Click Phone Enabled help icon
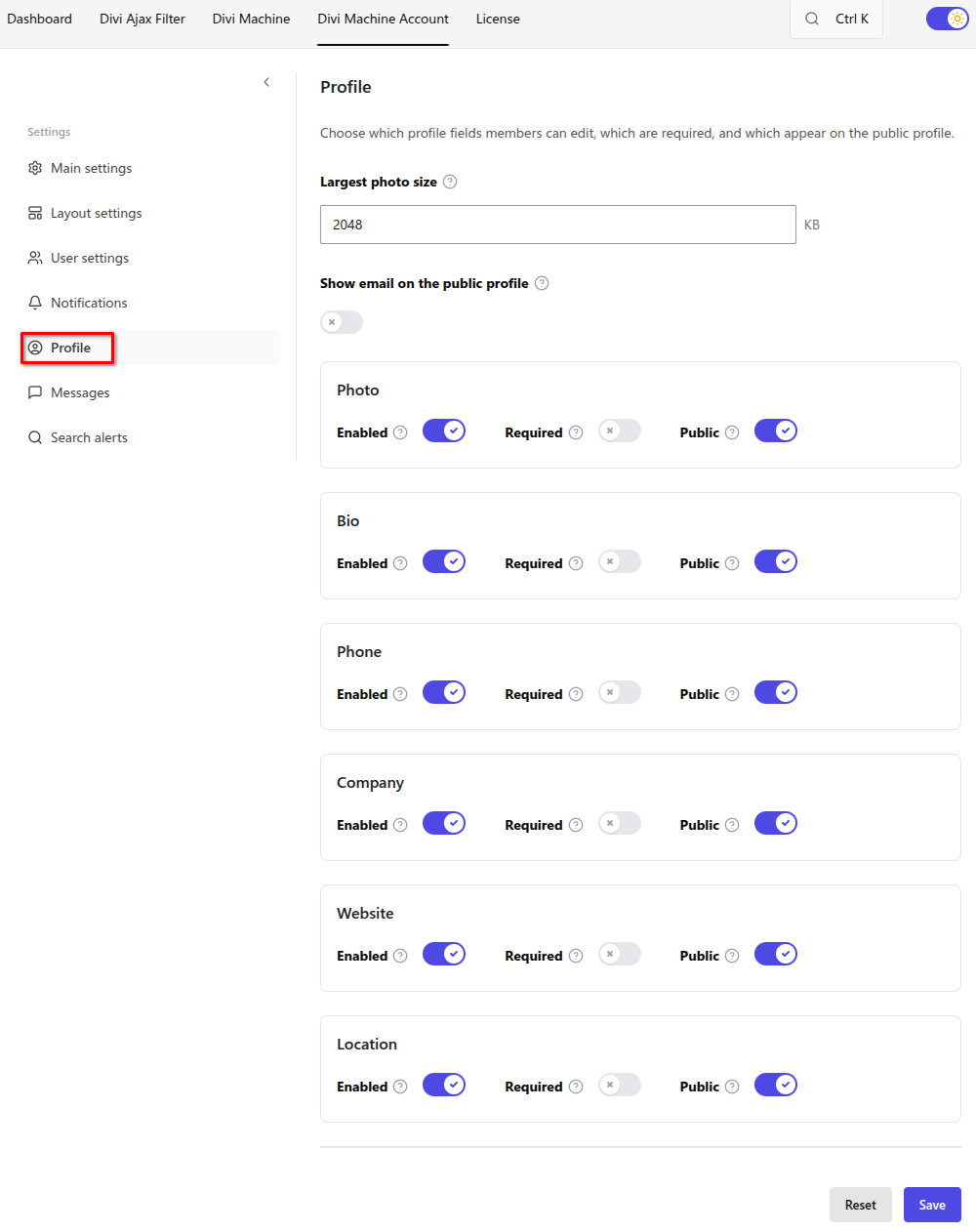Viewport: 976px width, 1232px height. [400, 694]
